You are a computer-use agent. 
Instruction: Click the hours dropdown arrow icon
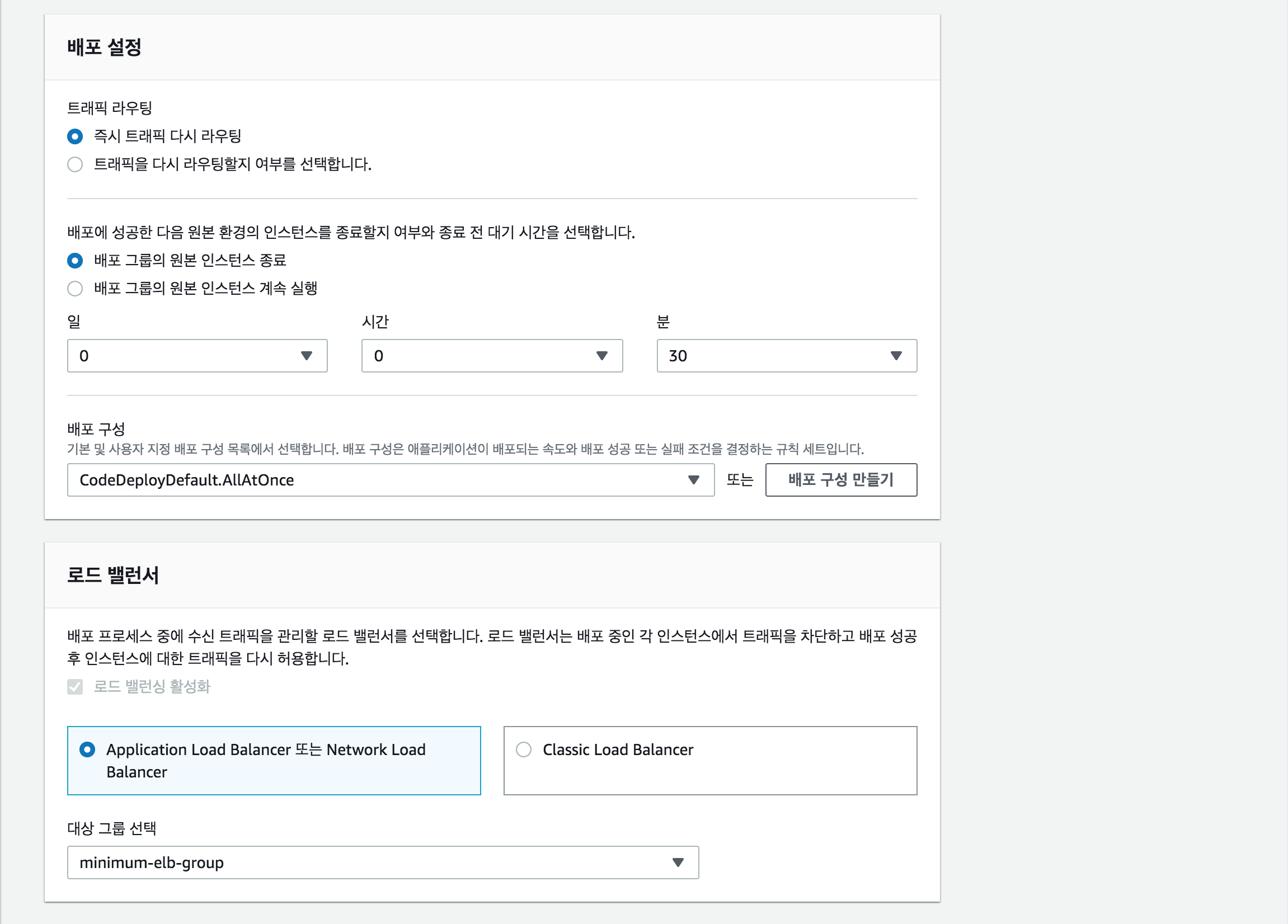point(602,356)
